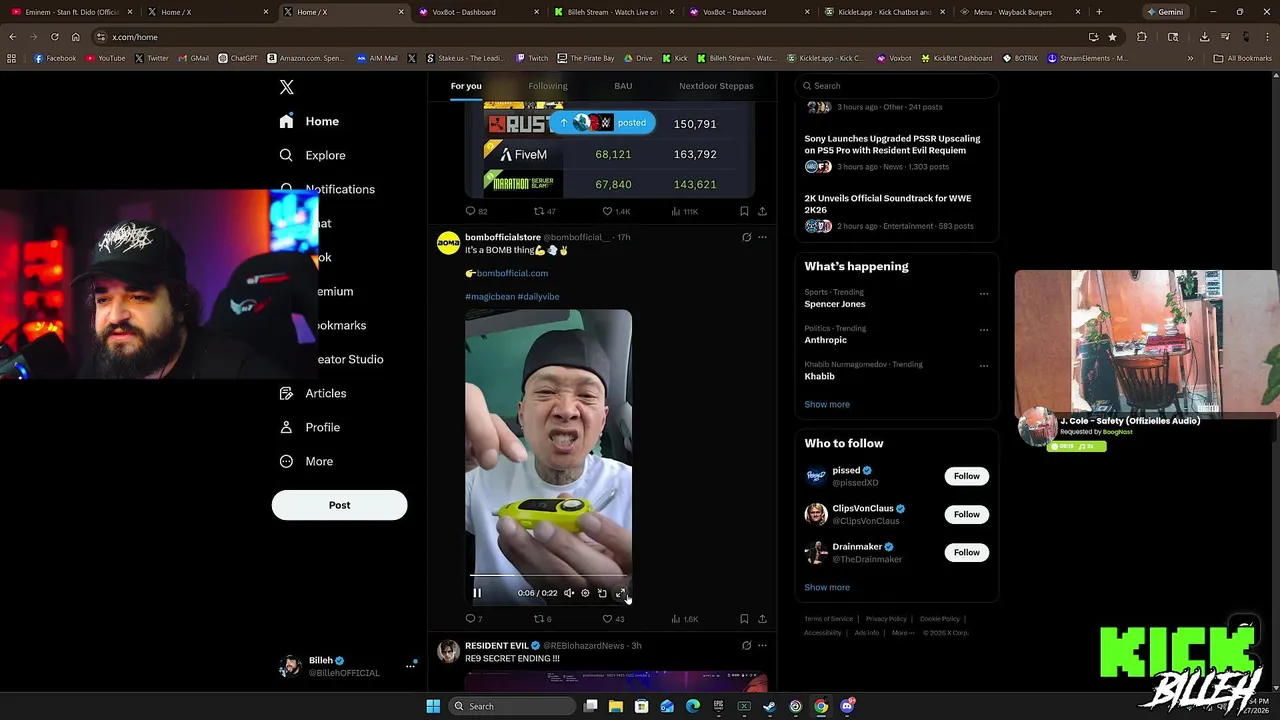This screenshot has height=720, width=1280.
Task: Open more options on bombofficialstore post
Action: coord(762,237)
